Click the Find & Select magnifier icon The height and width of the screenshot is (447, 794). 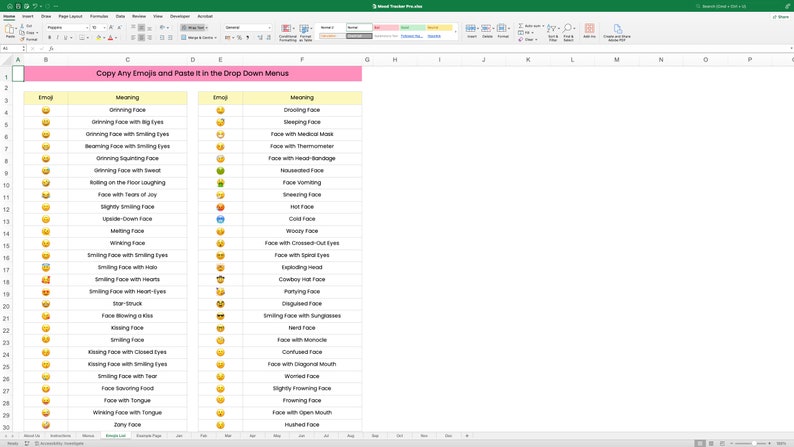click(568, 29)
